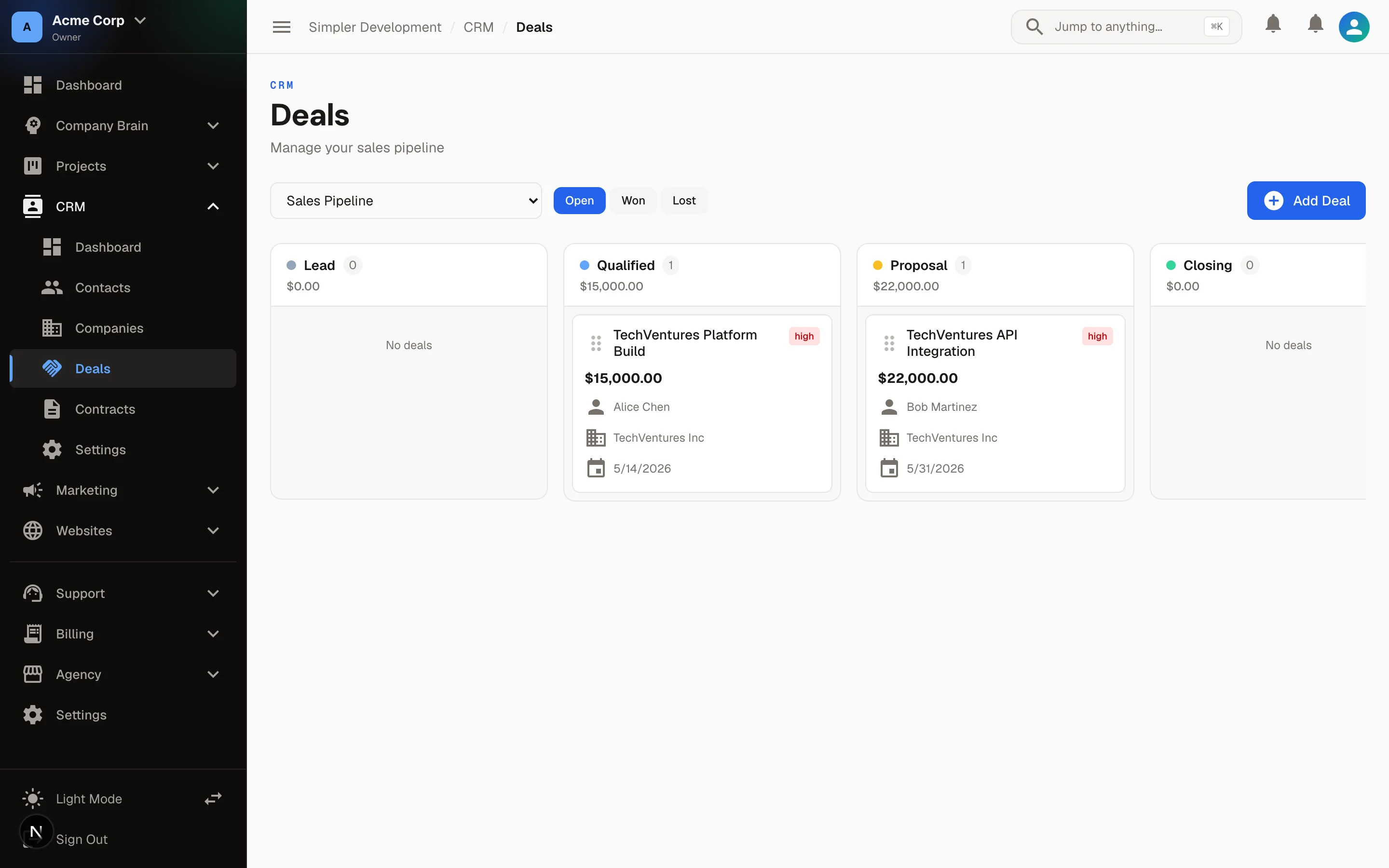The height and width of the screenshot is (868, 1389).
Task: Click the CRM contact-card icon
Action: coord(33,207)
